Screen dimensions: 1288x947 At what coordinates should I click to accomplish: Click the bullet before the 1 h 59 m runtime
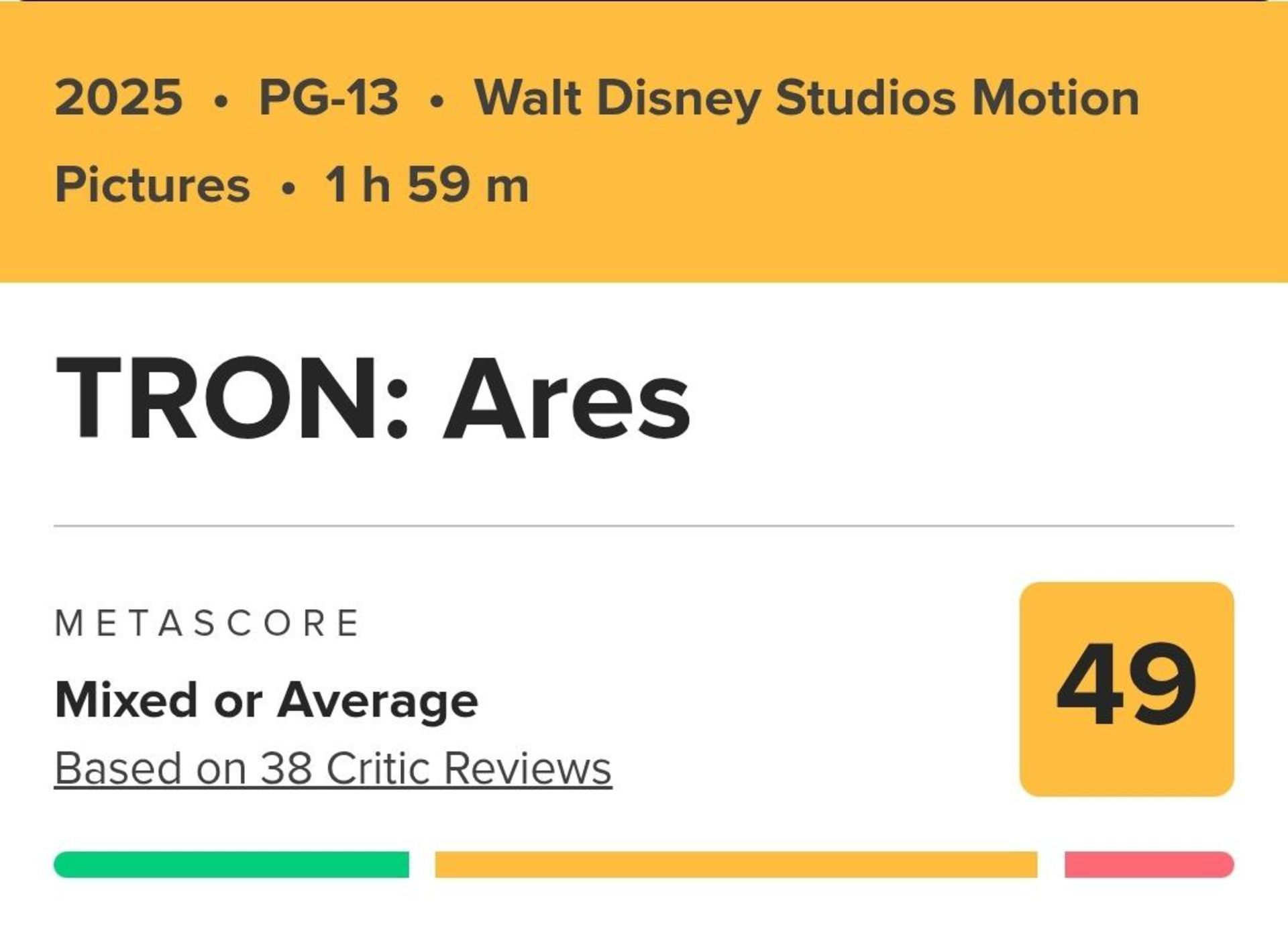pos(288,188)
